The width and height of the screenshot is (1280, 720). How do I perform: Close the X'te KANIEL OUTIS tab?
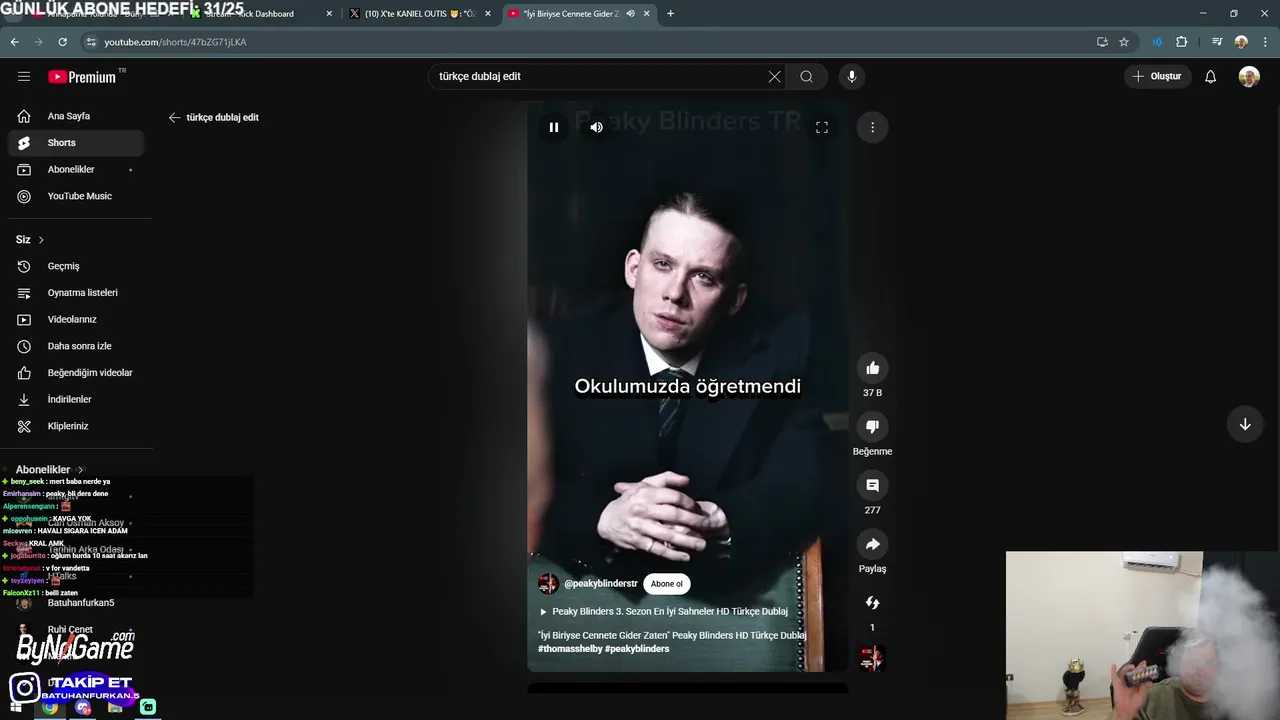[488, 14]
